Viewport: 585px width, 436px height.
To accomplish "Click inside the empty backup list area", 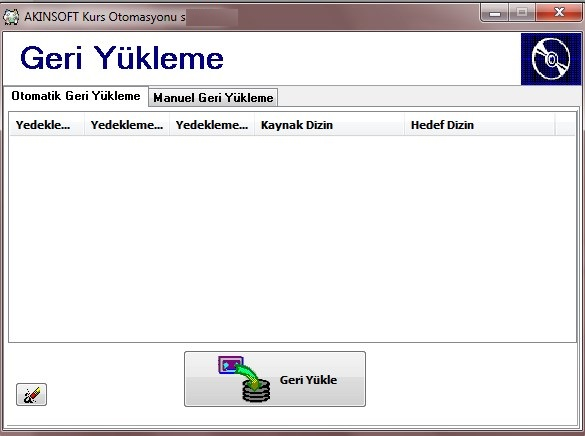I will pos(292,238).
